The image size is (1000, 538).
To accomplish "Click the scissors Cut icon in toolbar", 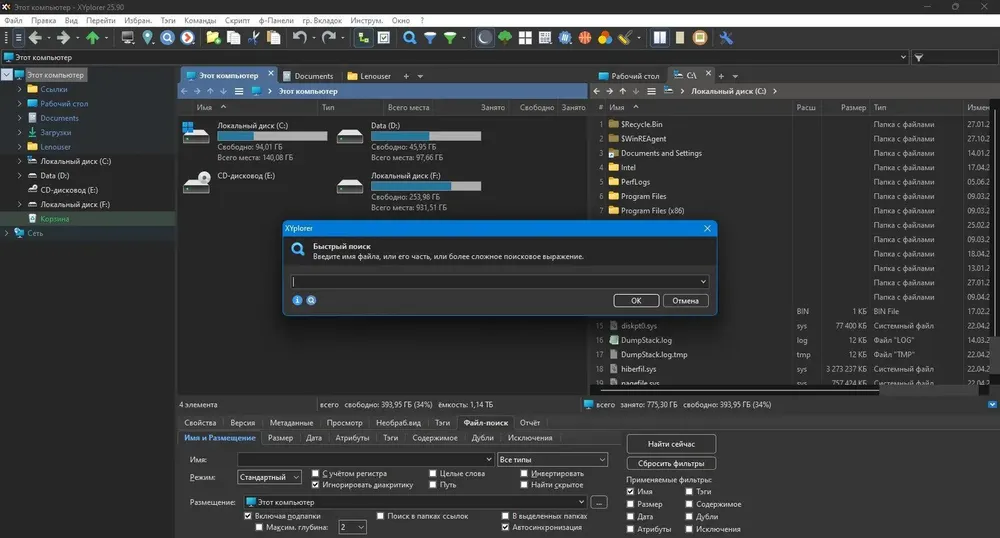I will (254, 38).
